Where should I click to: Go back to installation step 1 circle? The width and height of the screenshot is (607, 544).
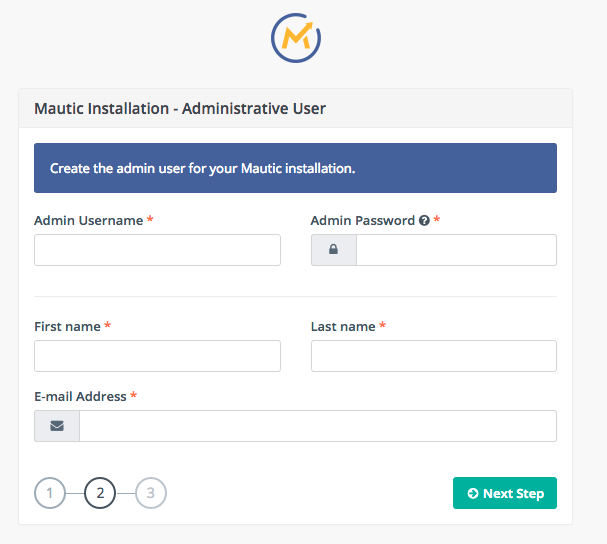point(50,493)
